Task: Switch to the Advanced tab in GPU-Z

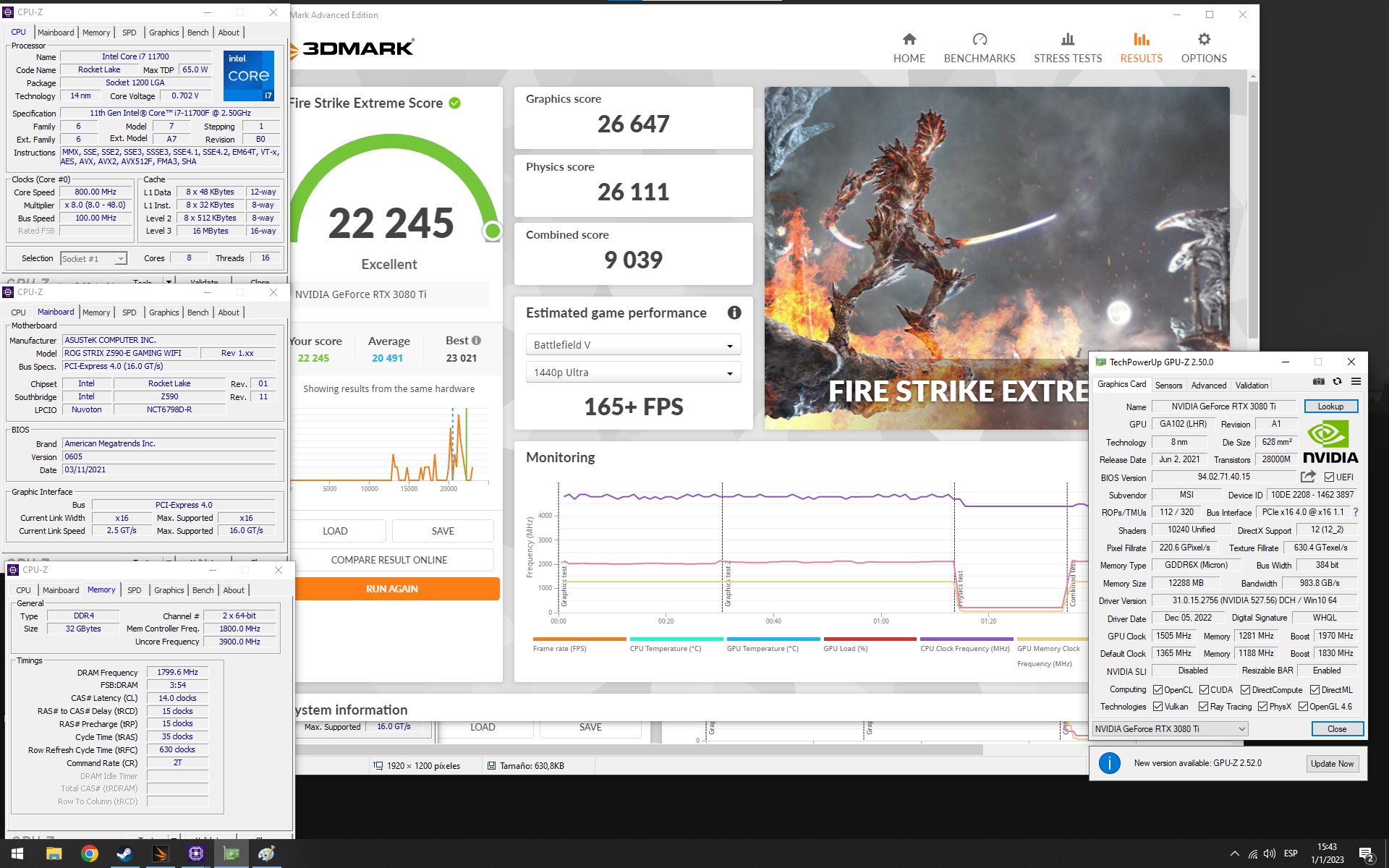Action: click(x=1209, y=386)
